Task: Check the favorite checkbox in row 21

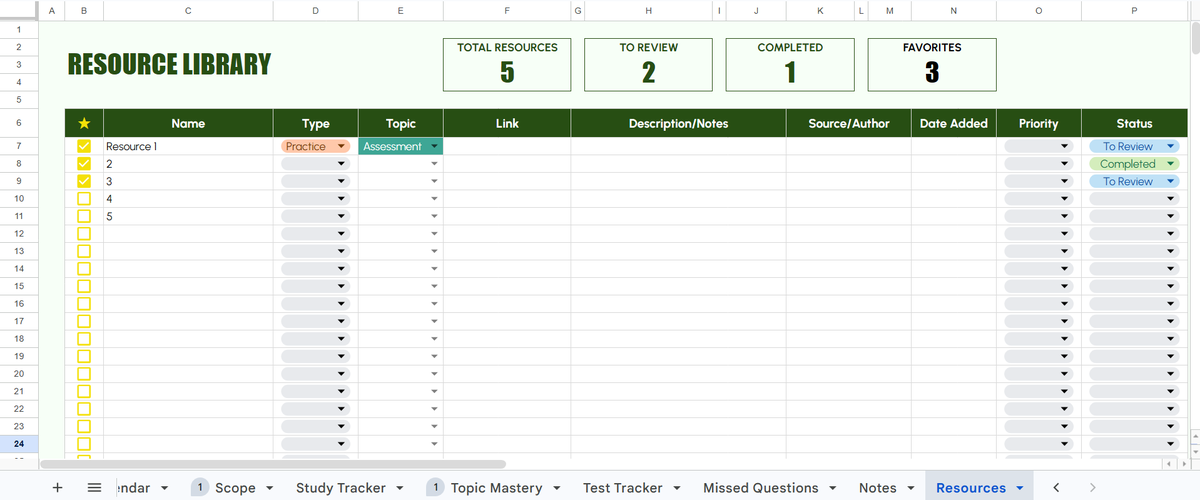Action: pos(84,391)
